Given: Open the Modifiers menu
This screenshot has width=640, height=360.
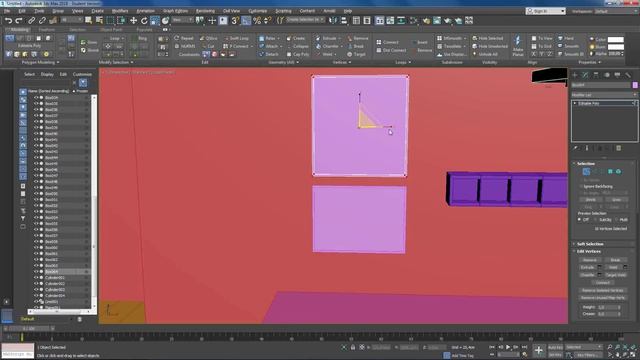Looking at the screenshot, I should click(x=120, y=11).
